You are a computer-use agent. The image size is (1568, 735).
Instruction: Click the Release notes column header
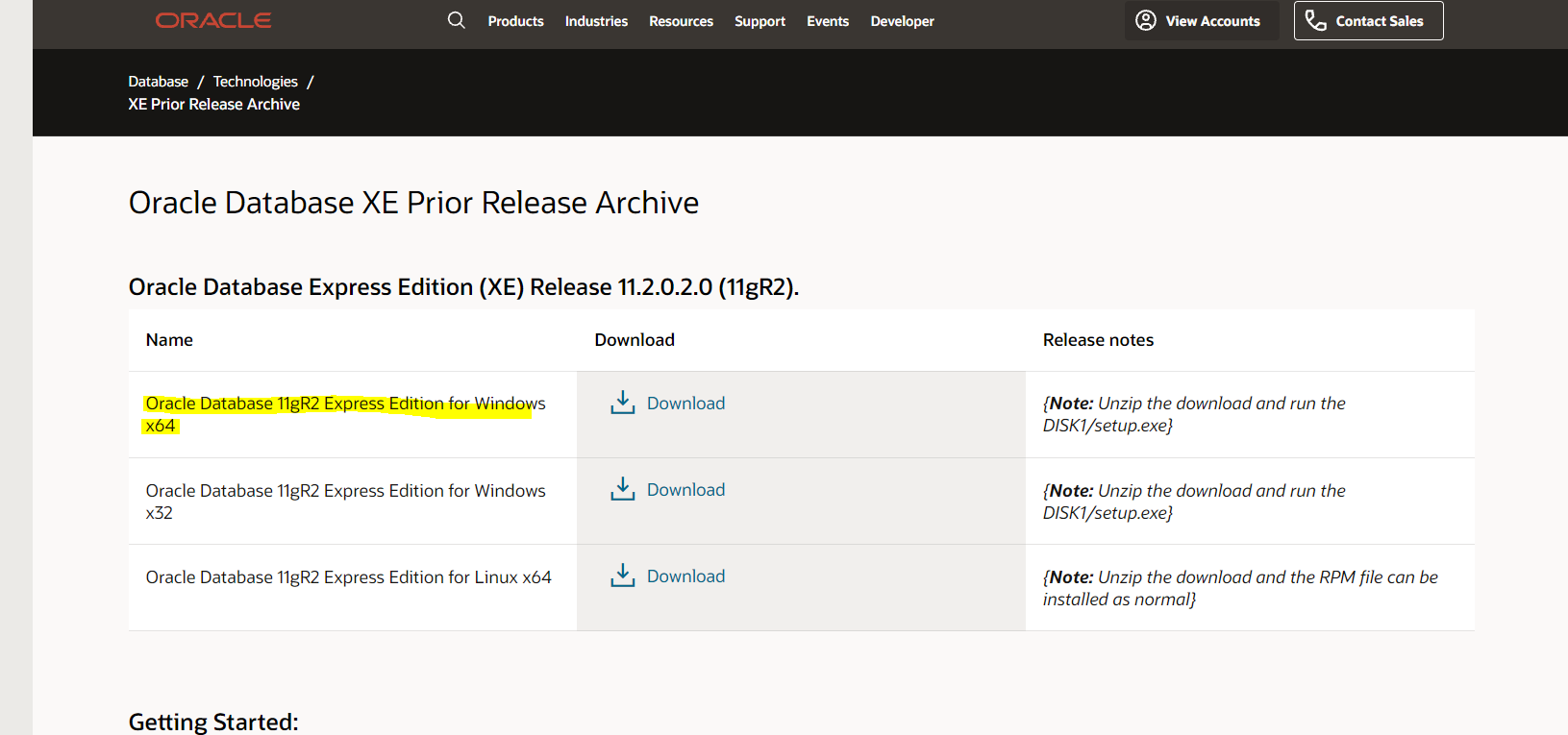pos(1098,340)
